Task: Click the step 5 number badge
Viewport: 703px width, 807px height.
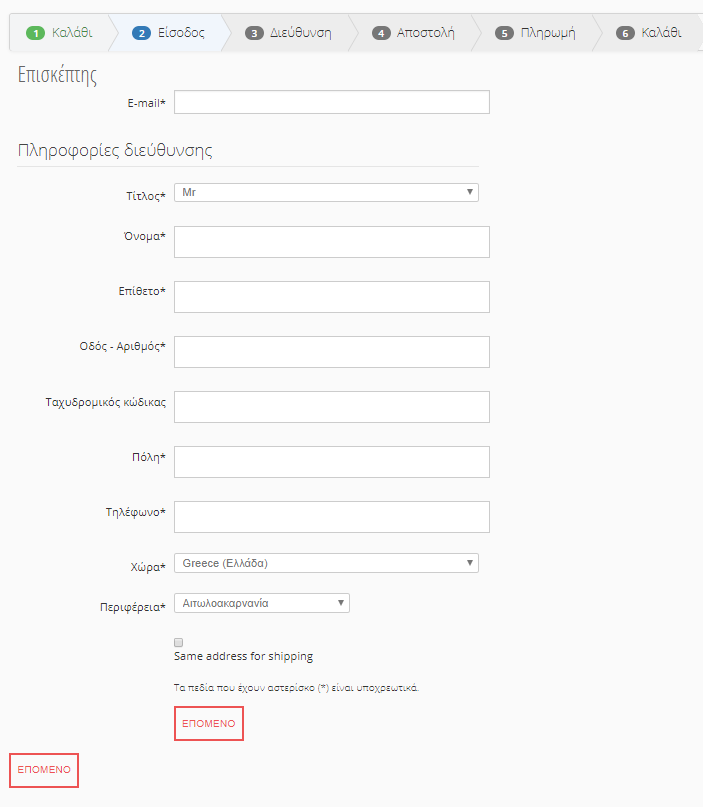Action: (x=505, y=33)
